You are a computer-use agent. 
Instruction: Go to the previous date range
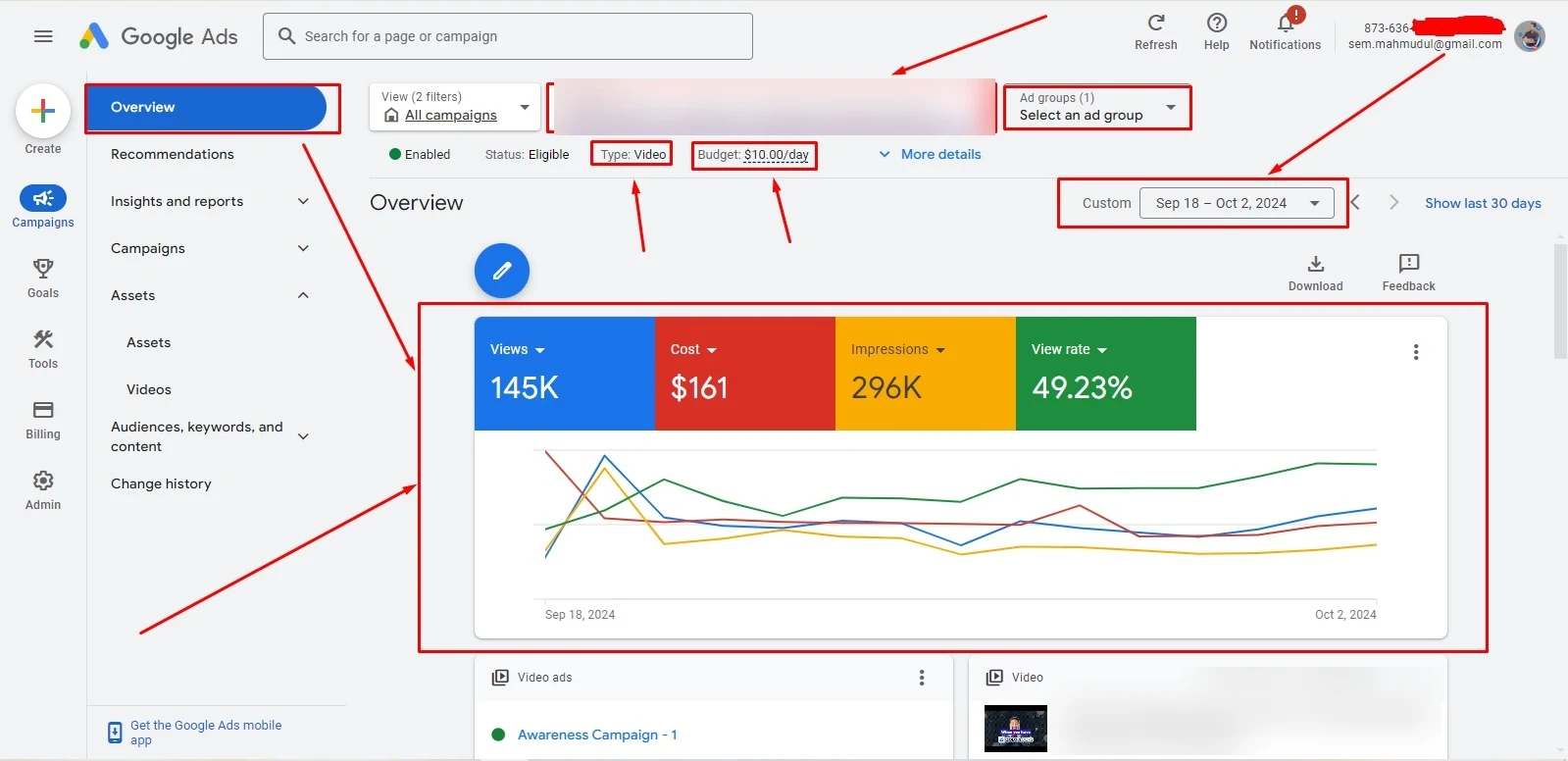(x=1355, y=203)
